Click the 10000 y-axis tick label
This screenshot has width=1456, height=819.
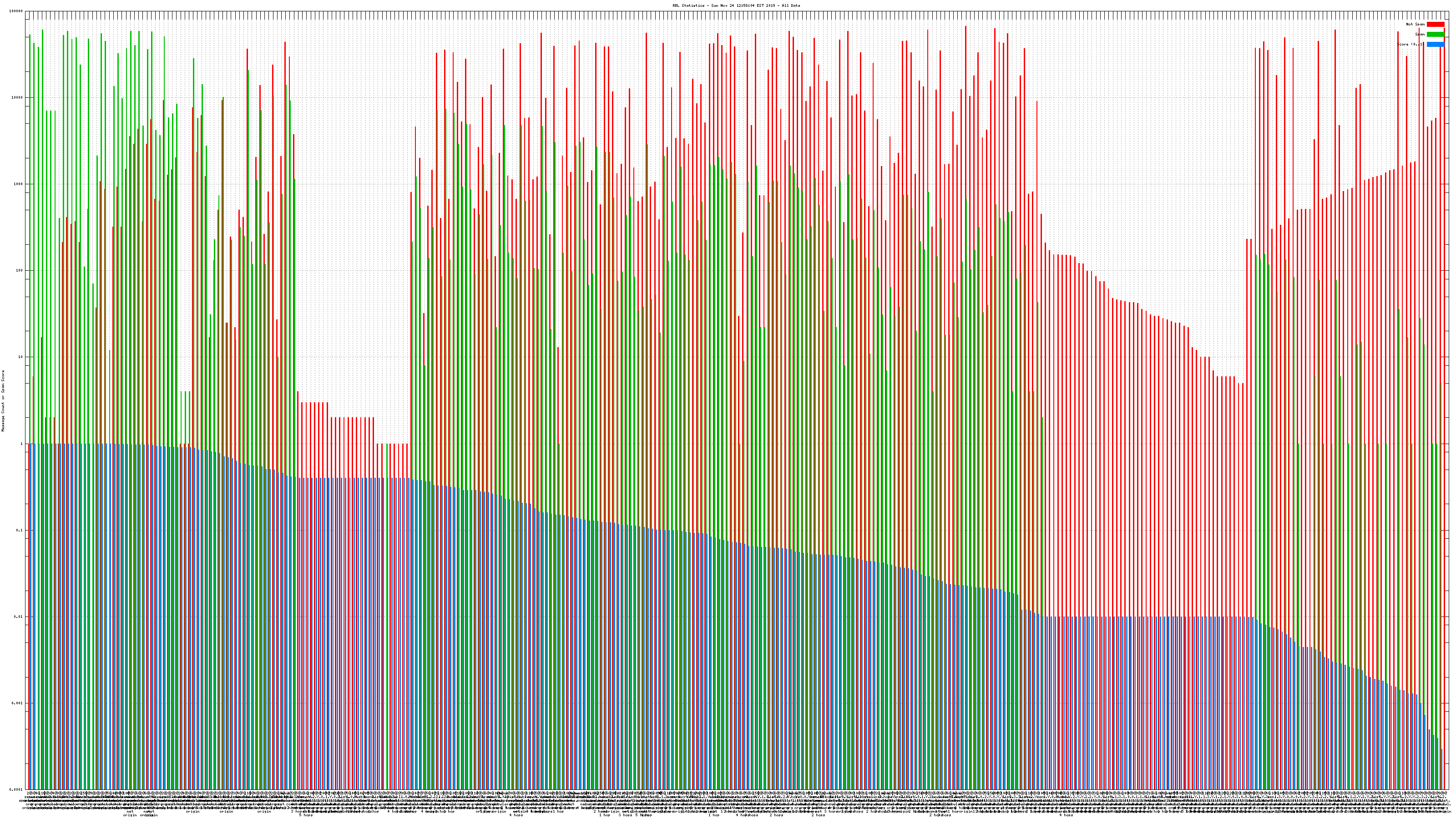17,98
